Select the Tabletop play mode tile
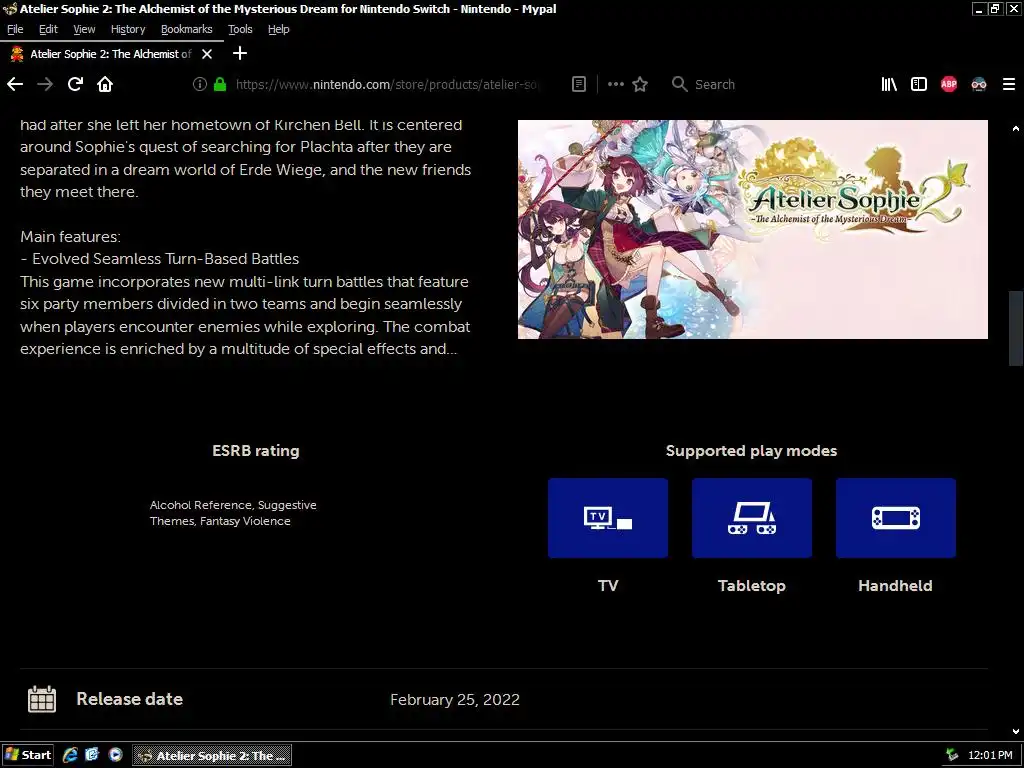The height and width of the screenshot is (768, 1024). tap(752, 518)
